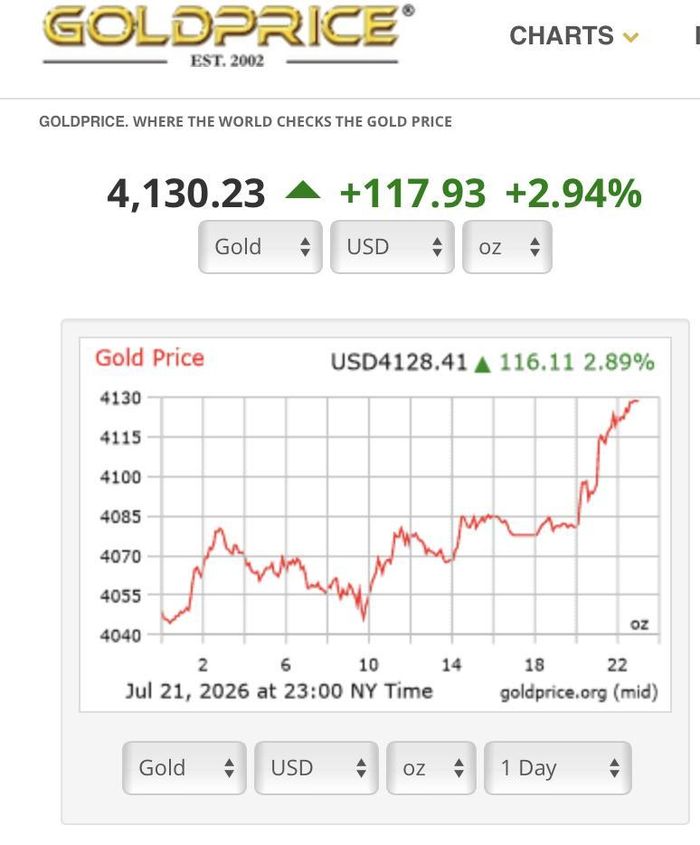Open the bottom oz unit dropdown

pos(431,767)
